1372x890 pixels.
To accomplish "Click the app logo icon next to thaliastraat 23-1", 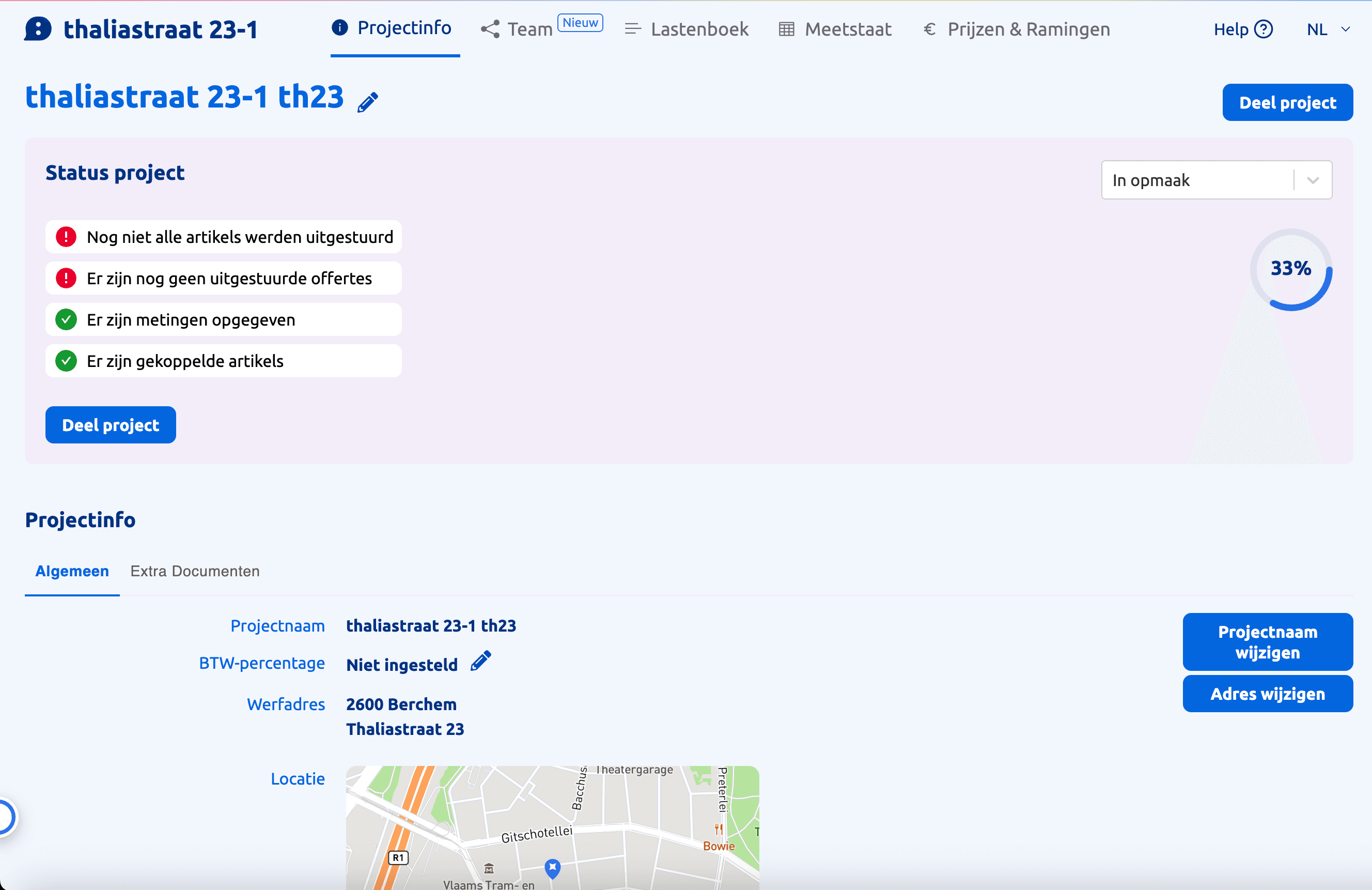I will 38,29.
